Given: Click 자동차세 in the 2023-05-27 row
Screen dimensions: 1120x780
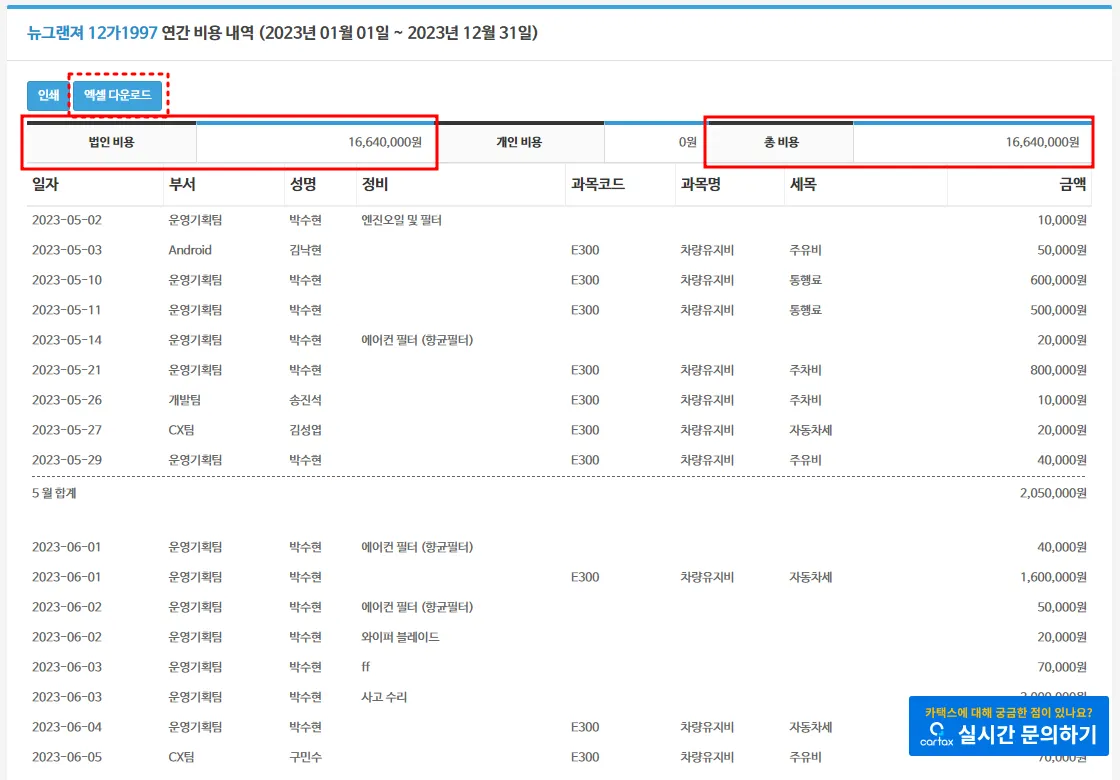Looking at the screenshot, I should pyautogui.click(x=811, y=430).
